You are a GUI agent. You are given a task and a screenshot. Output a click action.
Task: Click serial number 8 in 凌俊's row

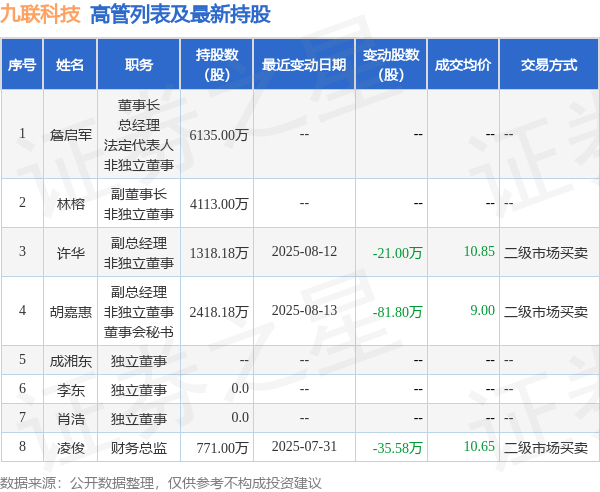pyautogui.click(x=22, y=446)
